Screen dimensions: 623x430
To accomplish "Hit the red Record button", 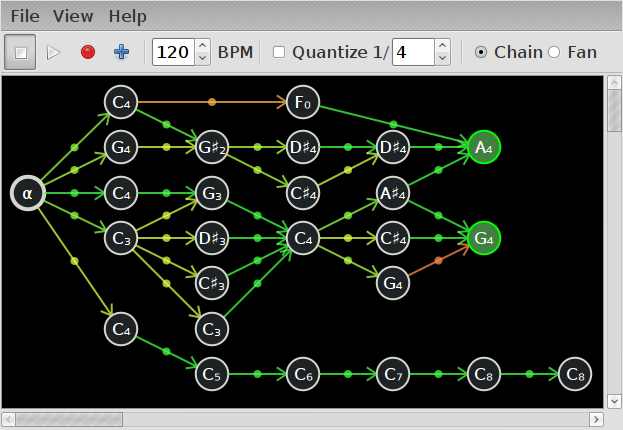I will tap(87, 52).
